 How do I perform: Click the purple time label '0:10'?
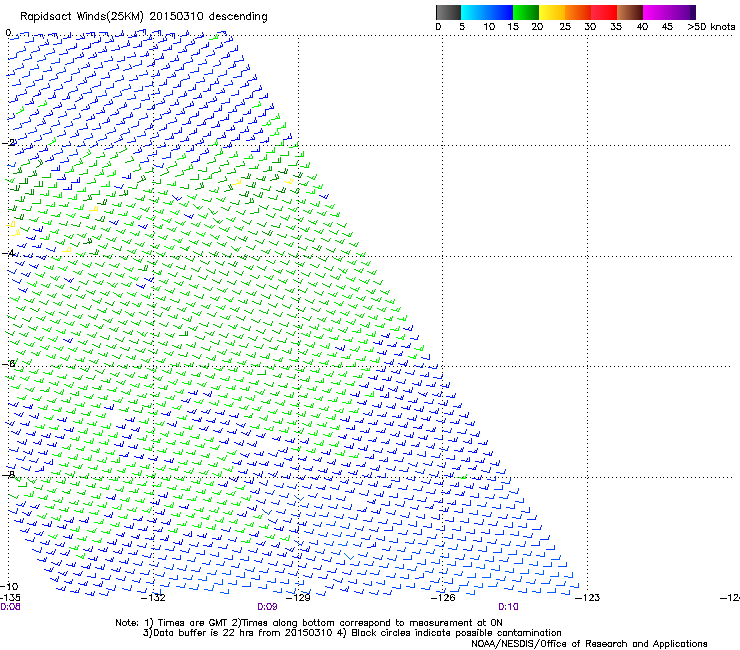click(x=508, y=607)
